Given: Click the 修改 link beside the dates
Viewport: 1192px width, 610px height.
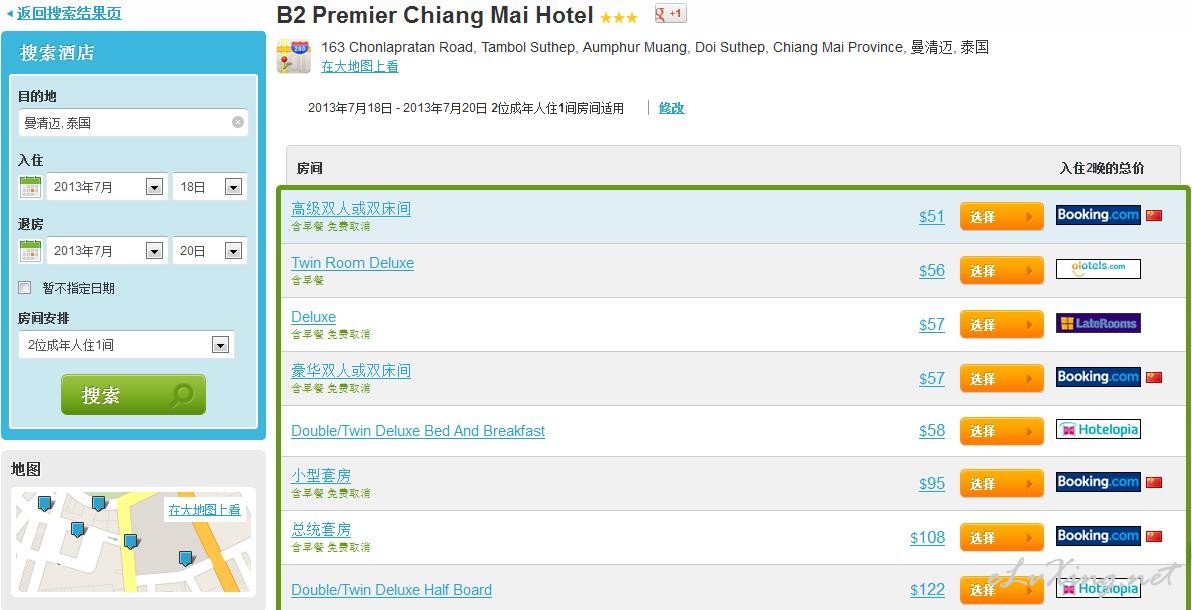Looking at the screenshot, I should click(x=671, y=108).
